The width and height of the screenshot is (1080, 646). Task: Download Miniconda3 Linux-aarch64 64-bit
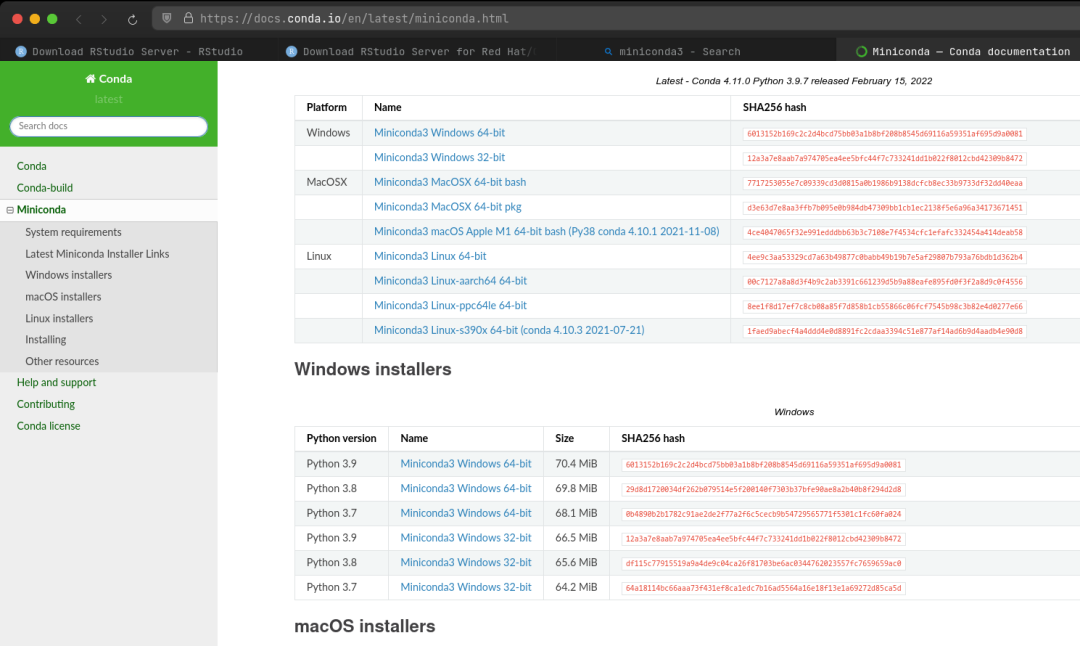point(450,281)
